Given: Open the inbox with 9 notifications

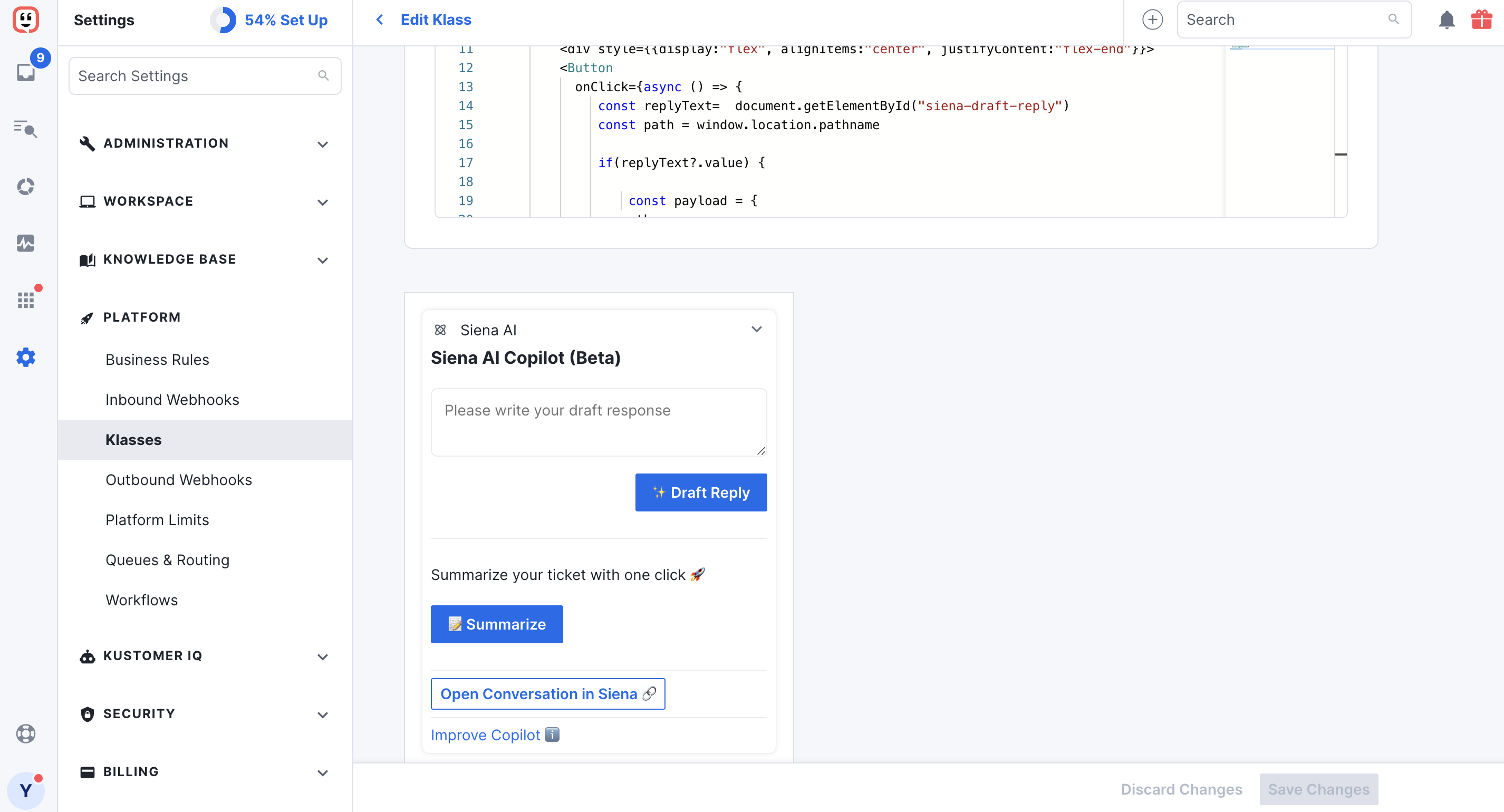Looking at the screenshot, I should pos(26,72).
